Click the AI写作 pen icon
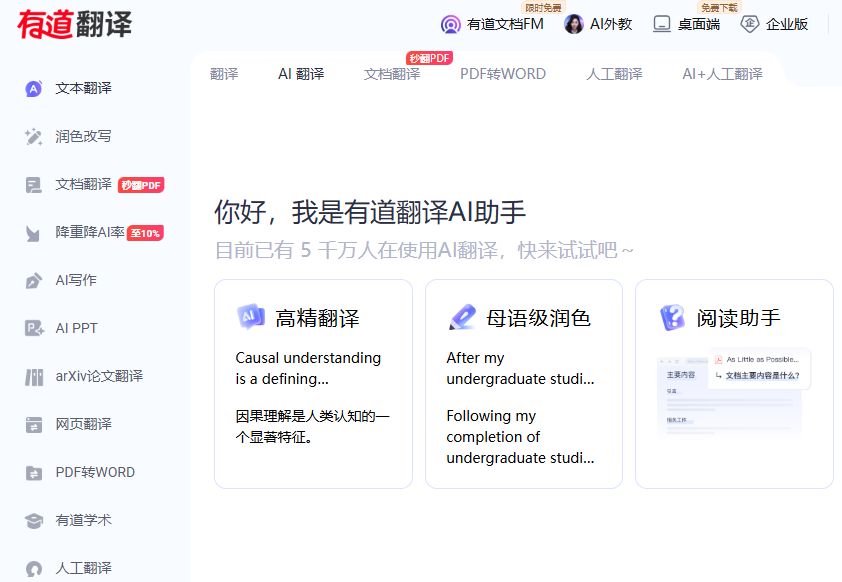Screen dimensions: 842x582 coord(34,280)
